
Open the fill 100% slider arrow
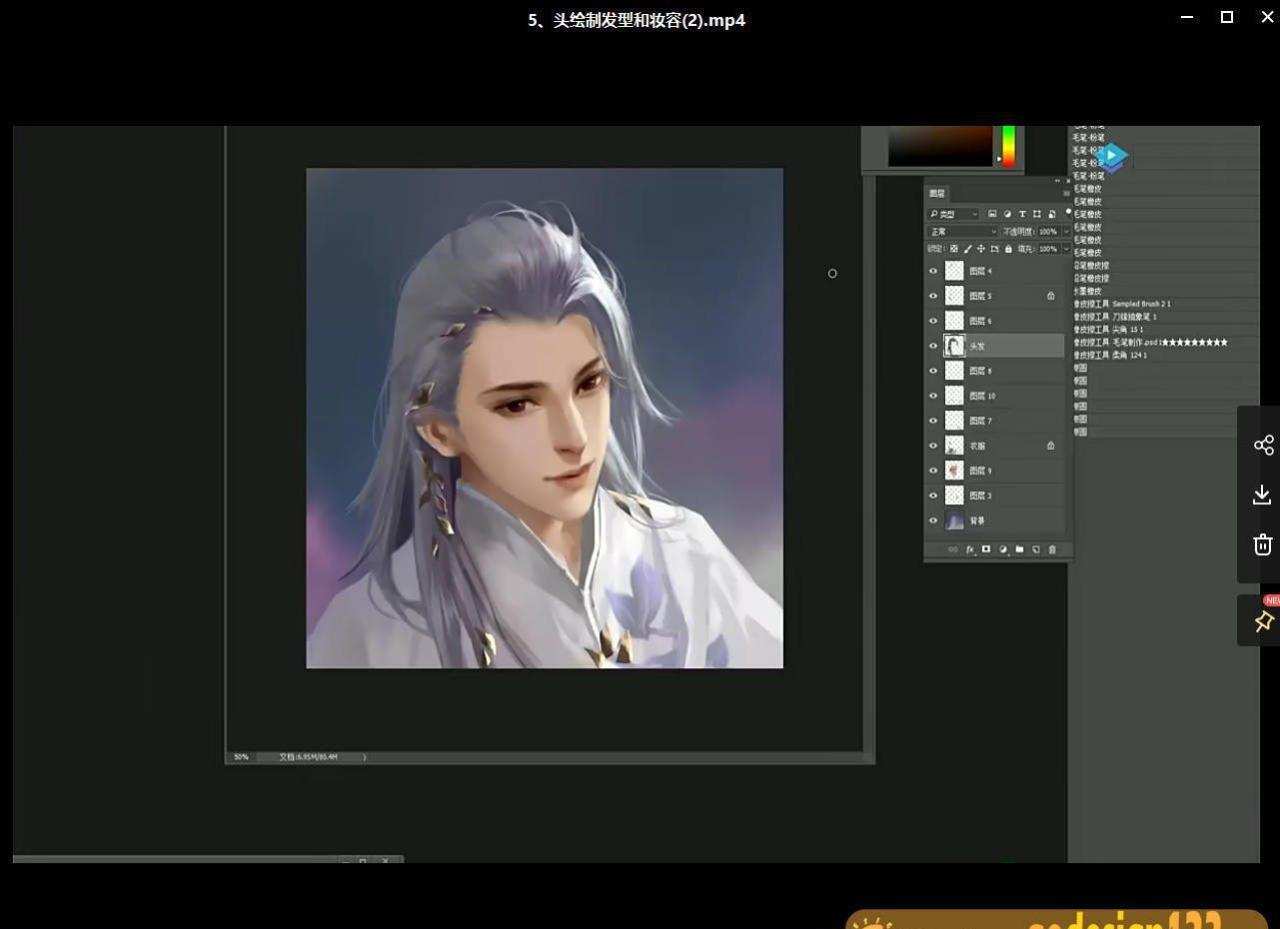click(x=1066, y=249)
